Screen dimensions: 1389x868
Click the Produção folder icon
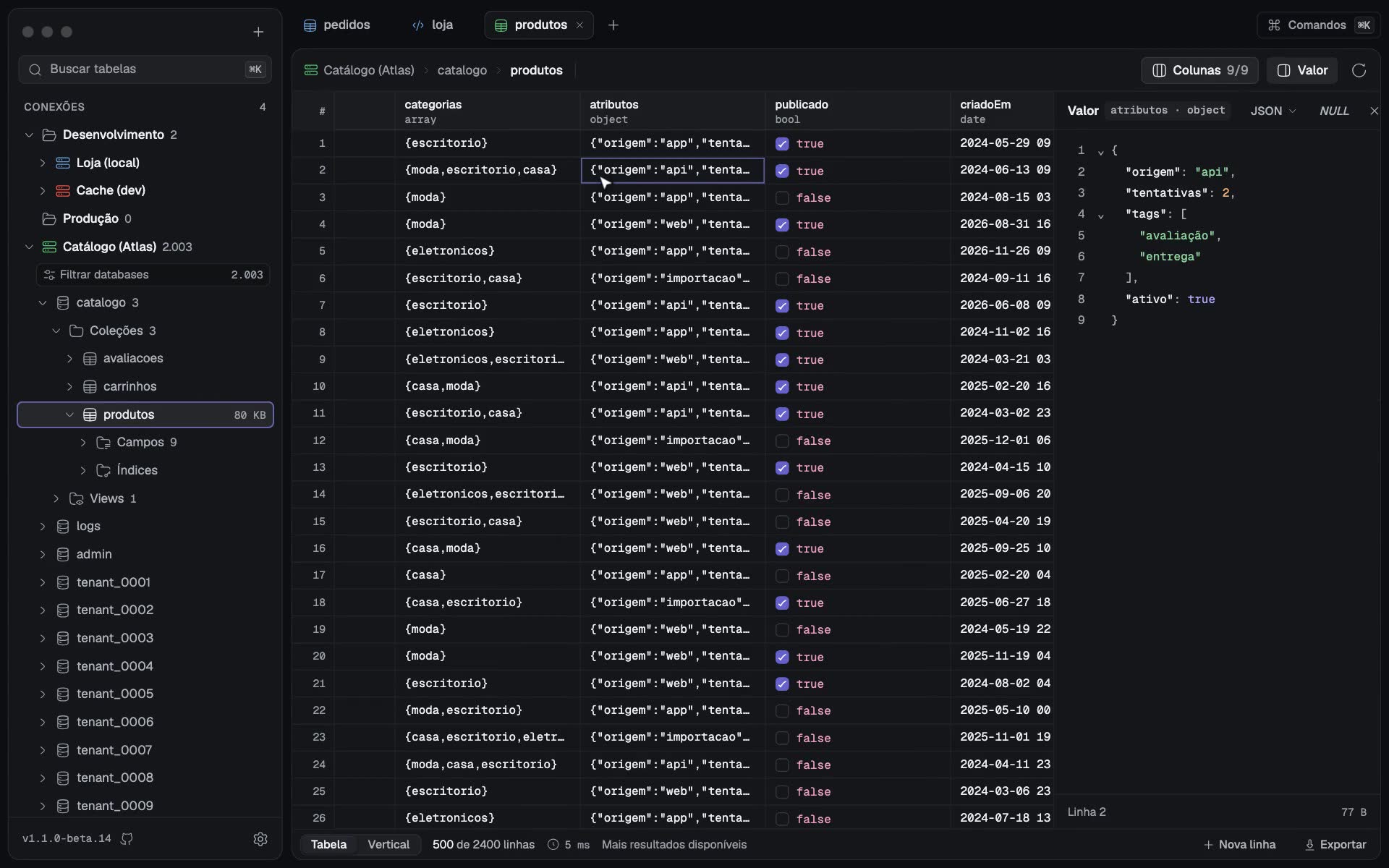click(x=49, y=218)
